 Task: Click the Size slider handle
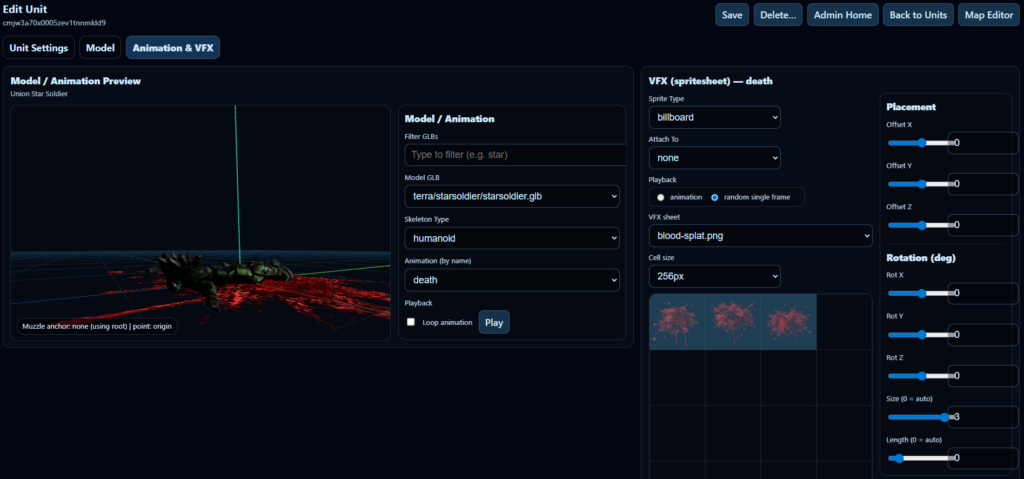click(944, 416)
